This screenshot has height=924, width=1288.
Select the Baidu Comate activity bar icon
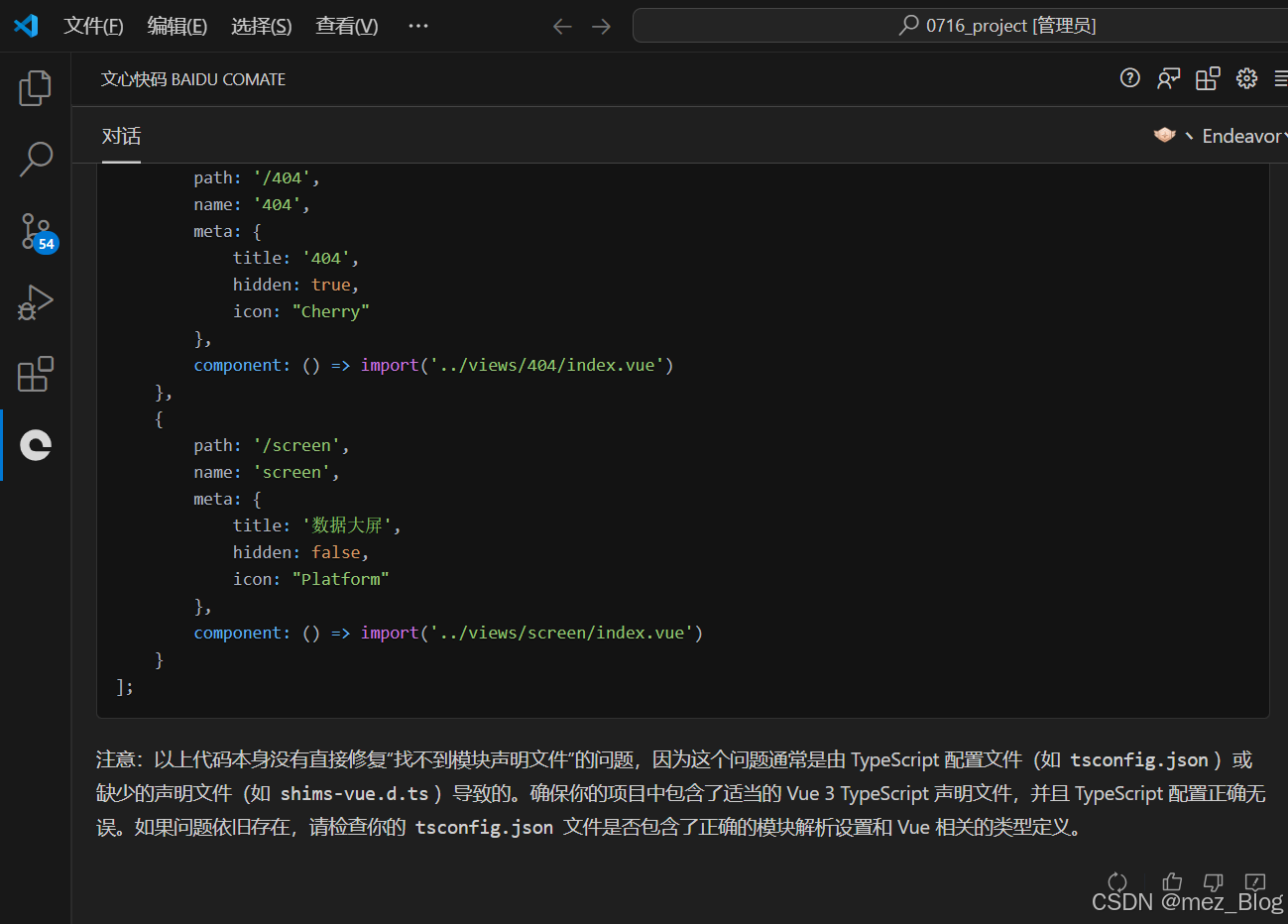(36, 445)
